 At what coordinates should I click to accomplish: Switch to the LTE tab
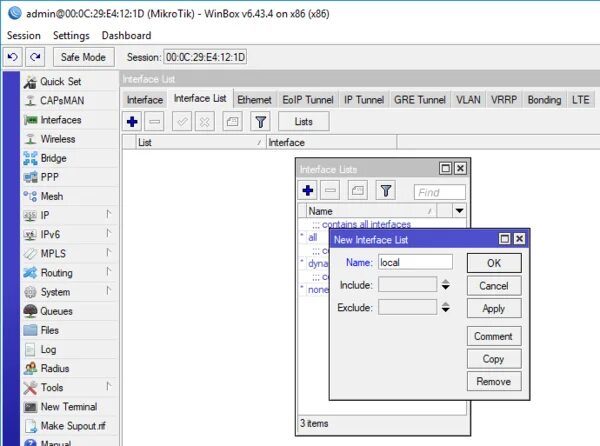pyautogui.click(x=580, y=100)
